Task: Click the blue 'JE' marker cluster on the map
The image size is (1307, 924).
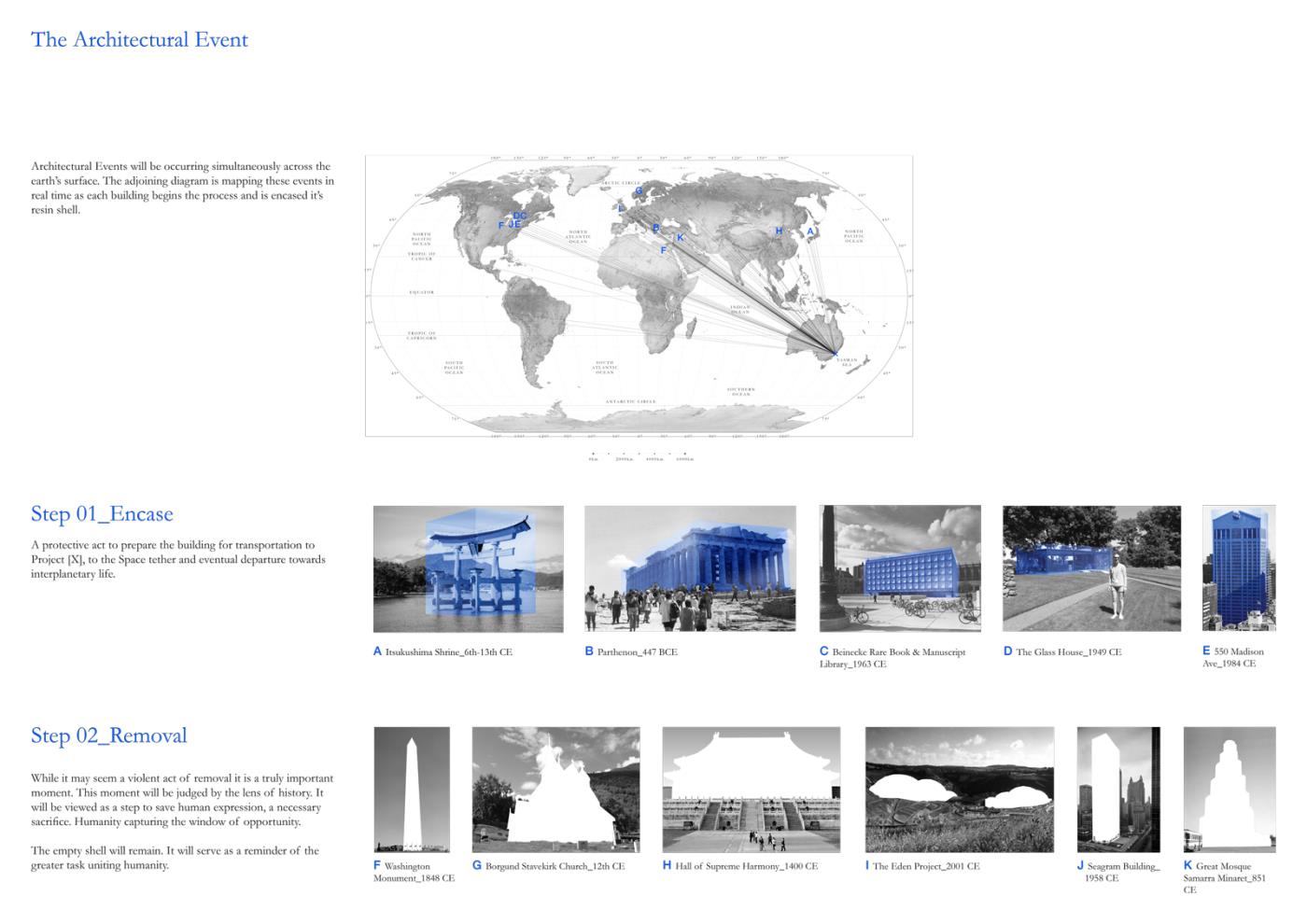Action: point(514,224)
